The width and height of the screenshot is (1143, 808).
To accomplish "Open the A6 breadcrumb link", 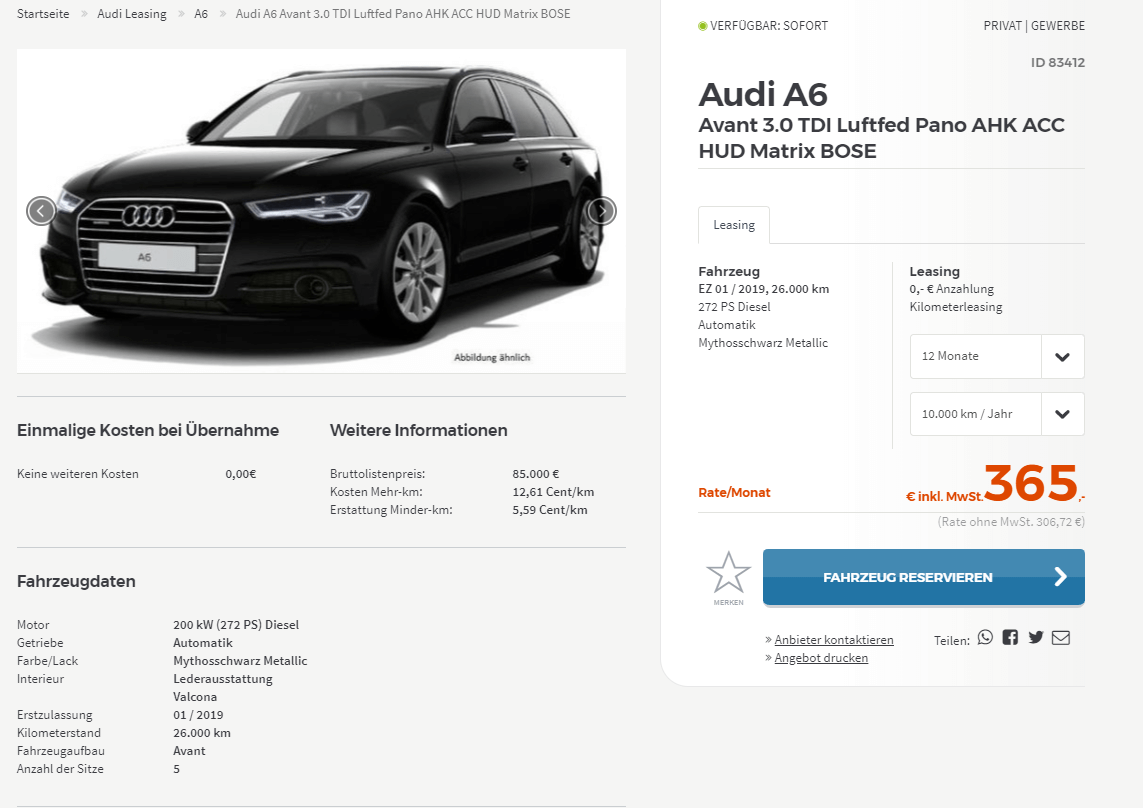I will (x=201, y=14).
